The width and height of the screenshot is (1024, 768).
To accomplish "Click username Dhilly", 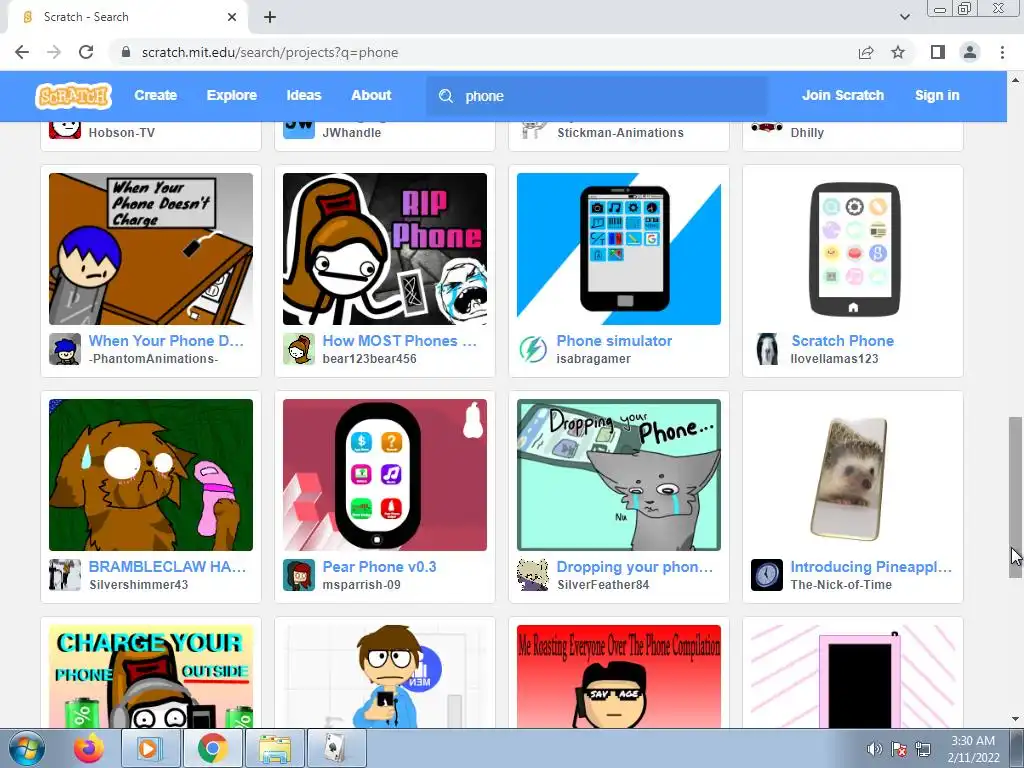I will click(x=807, y=133).
